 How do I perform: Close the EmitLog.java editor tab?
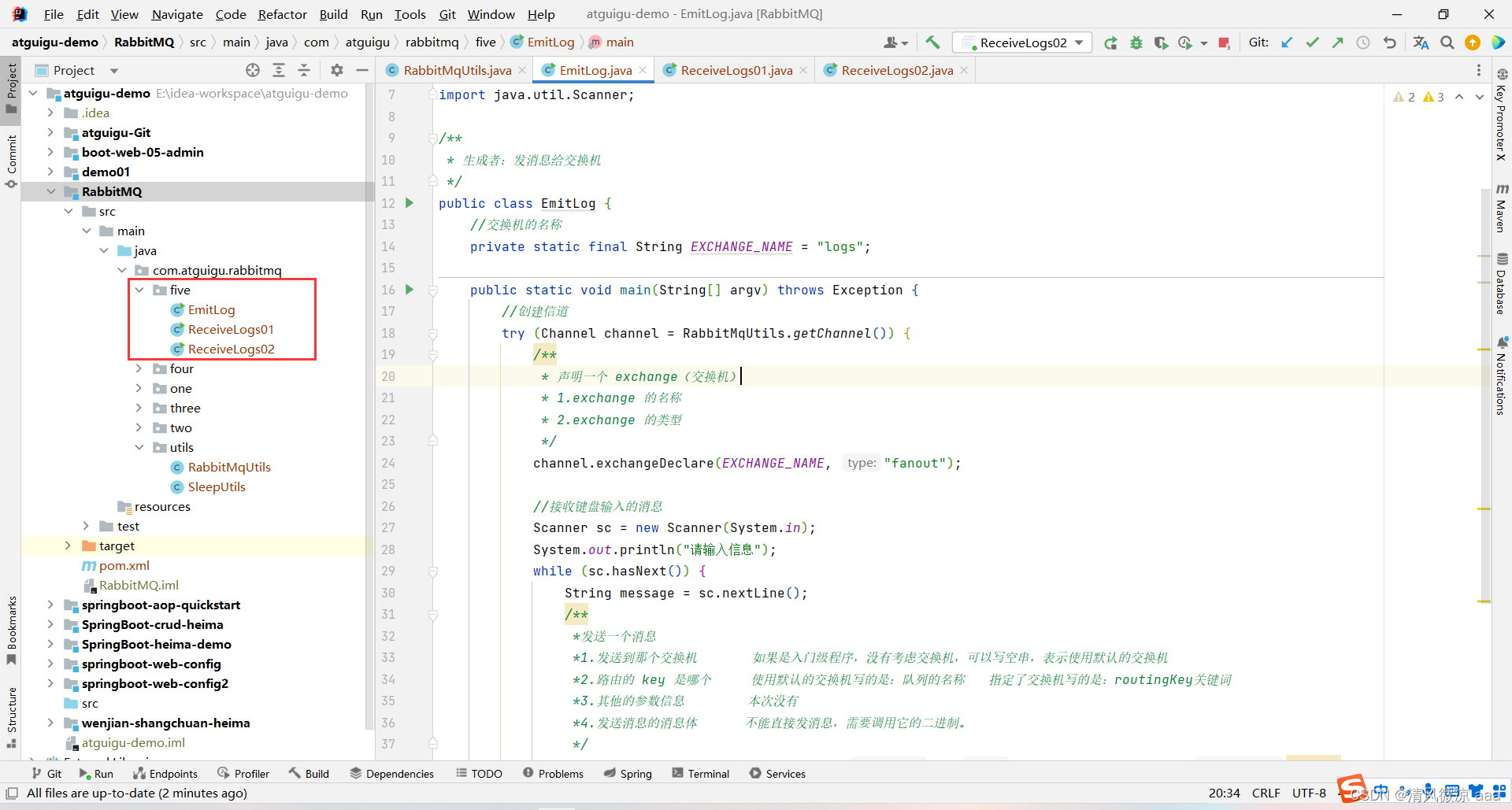tap(643, 70)
